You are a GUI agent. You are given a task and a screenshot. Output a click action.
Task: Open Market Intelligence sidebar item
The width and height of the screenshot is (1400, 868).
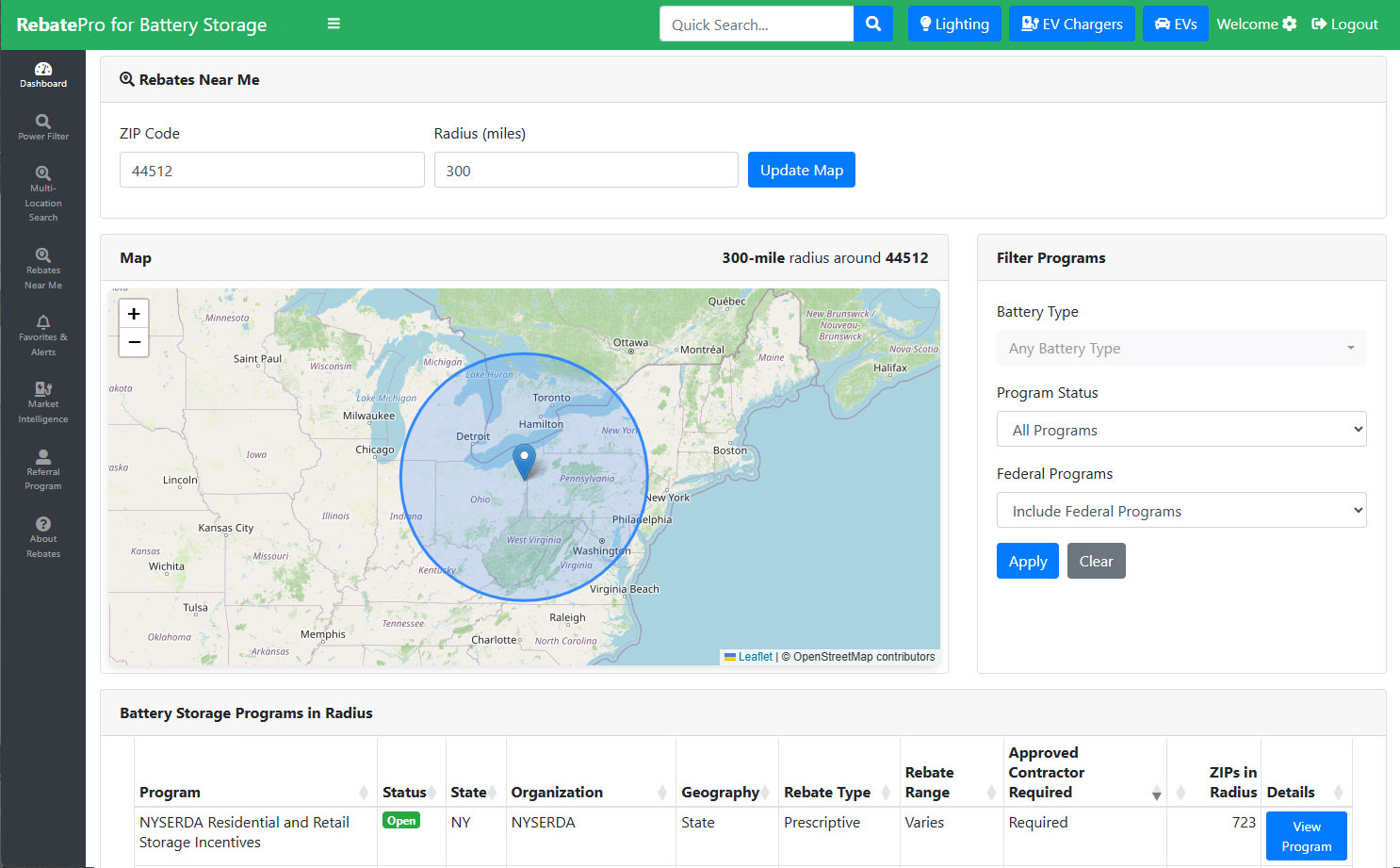tap(43, 402)
